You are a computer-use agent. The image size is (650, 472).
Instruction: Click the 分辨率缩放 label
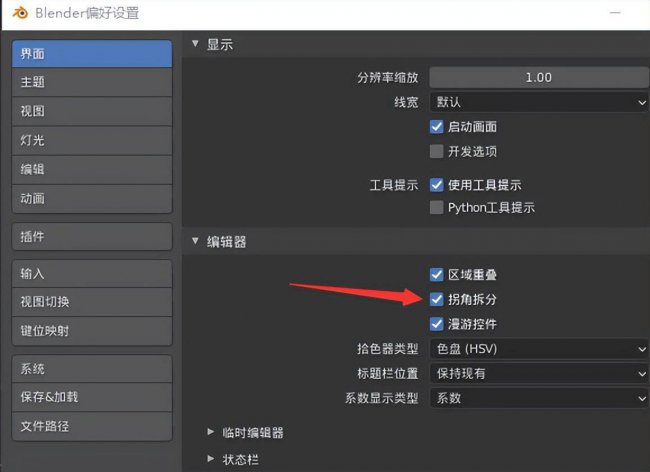pos(388,77)
